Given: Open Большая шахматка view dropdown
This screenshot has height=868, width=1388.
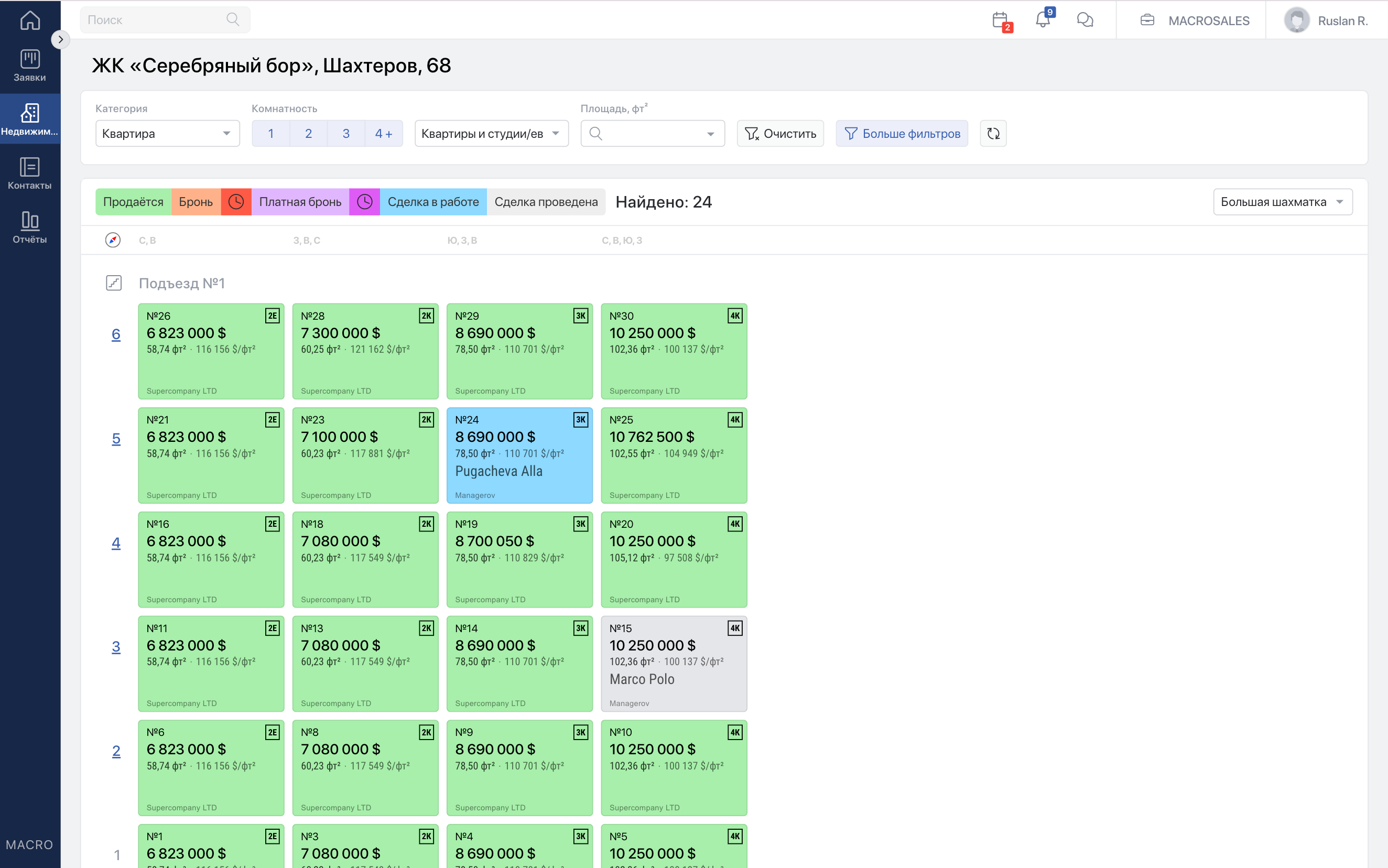Looking at the screenshot, I should click(x=1283, y=202).
